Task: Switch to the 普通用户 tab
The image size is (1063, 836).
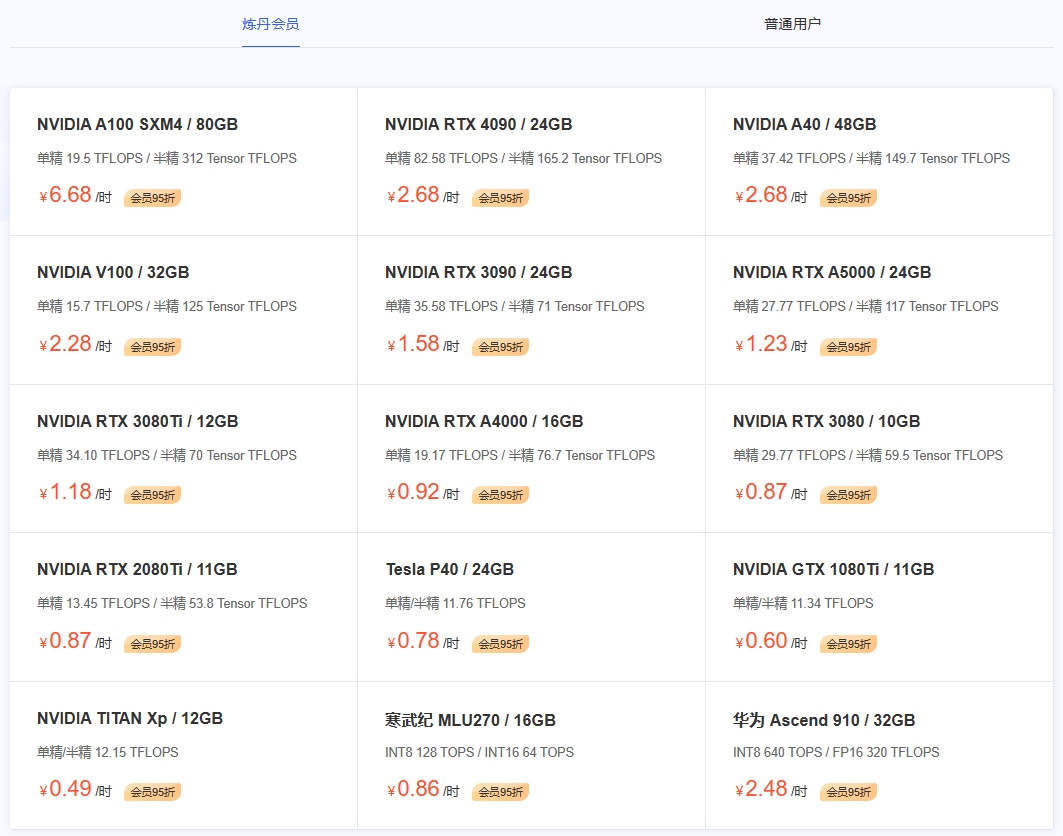Action: pos(792,24)
